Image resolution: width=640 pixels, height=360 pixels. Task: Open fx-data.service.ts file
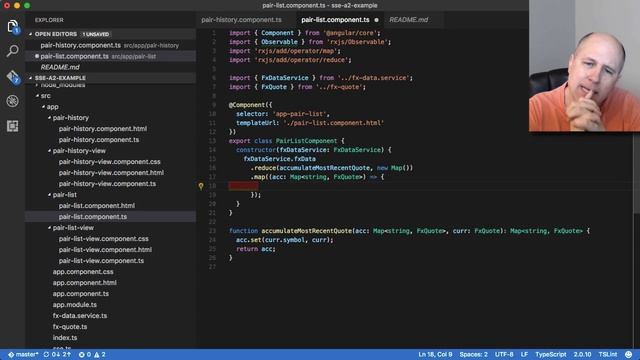[80, 316]
